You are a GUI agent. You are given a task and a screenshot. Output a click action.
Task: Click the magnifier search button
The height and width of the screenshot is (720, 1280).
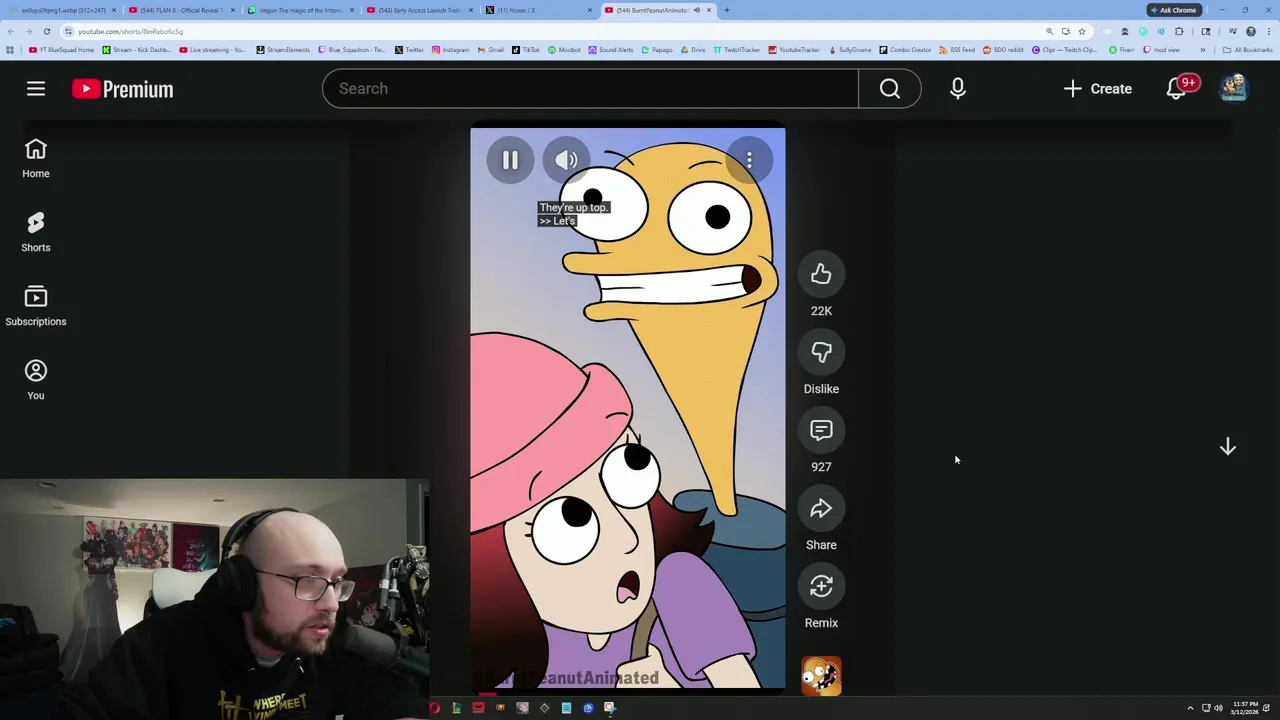point(889,89)
